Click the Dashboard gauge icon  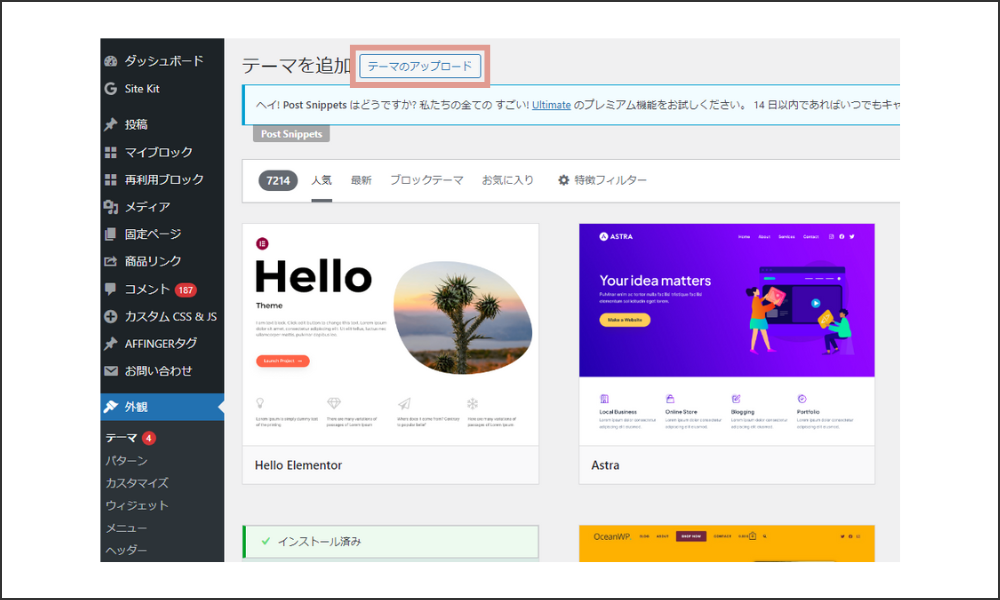tap(111, 61)
